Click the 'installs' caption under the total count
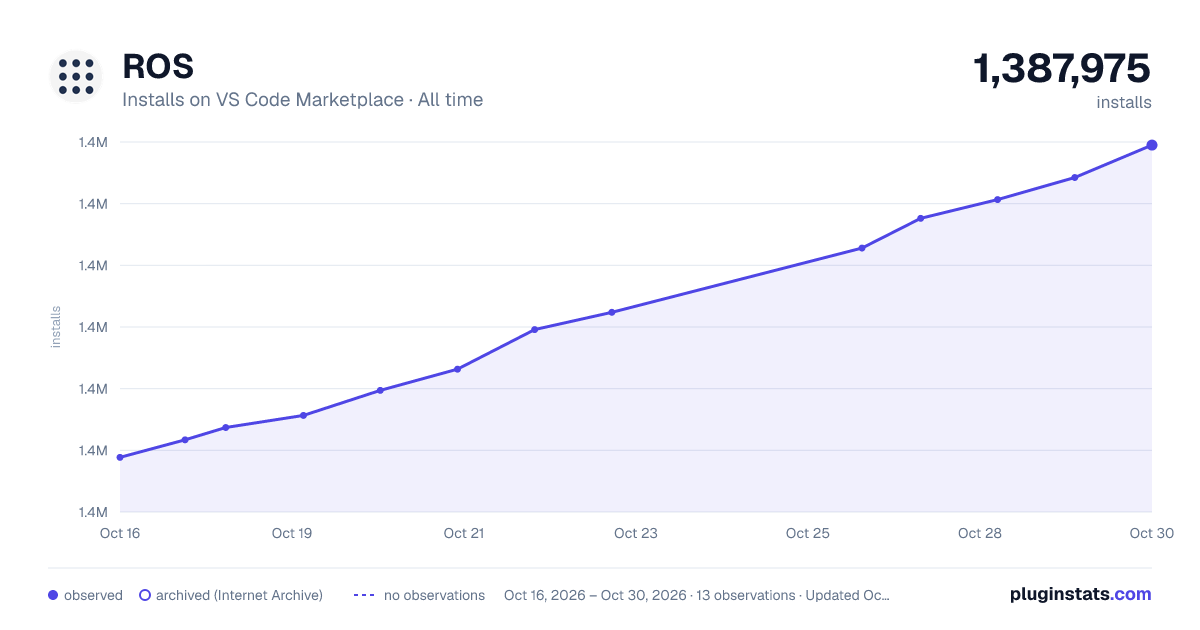 click(1124, 102)
